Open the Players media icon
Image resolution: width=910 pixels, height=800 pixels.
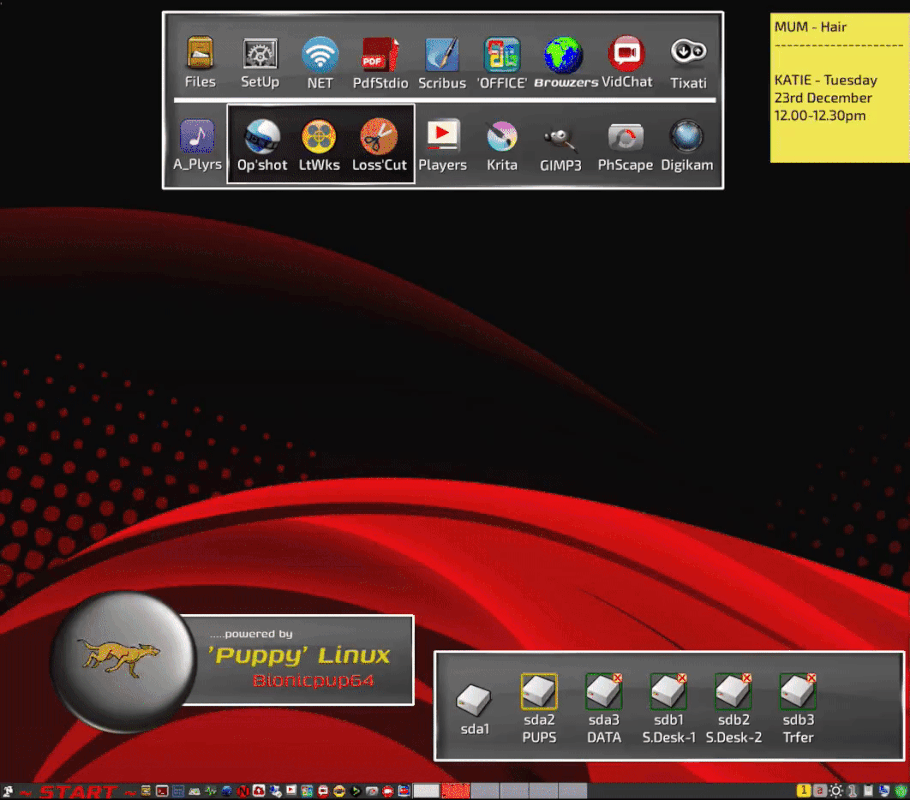pyautogui.click(x=442, y=135)
